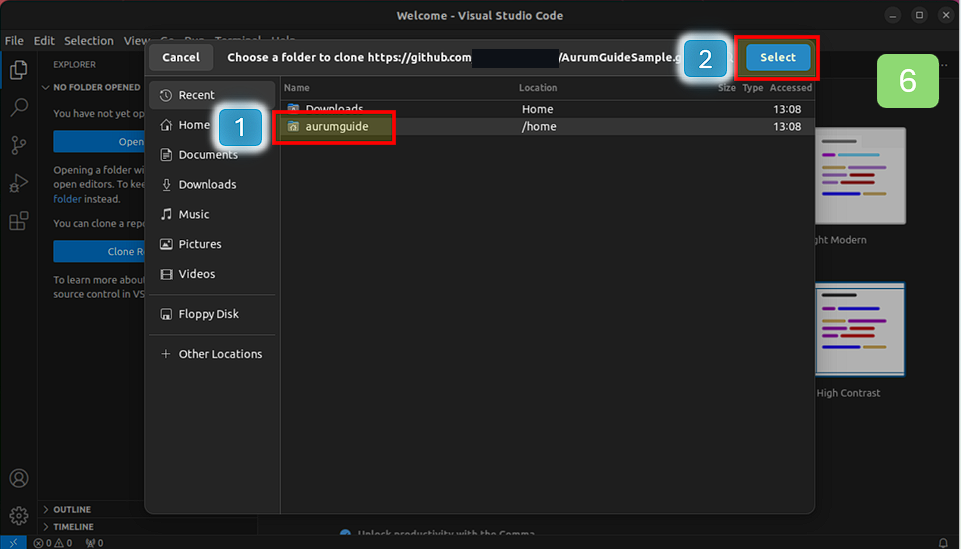Open Source Control view in activity bar
Screen dimensions: 961x549
[18, 145]
